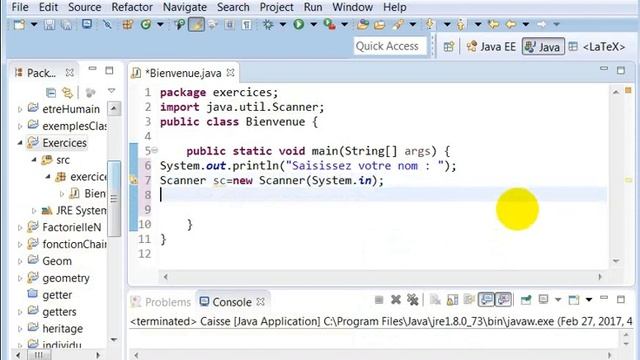Click the Skip All Breakpoints icon
The image size is (640, 360).
[107, 24]
